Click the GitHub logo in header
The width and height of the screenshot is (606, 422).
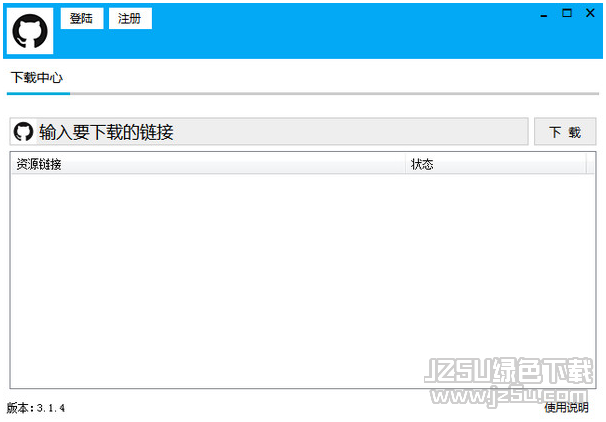click(x=30, y=31)
